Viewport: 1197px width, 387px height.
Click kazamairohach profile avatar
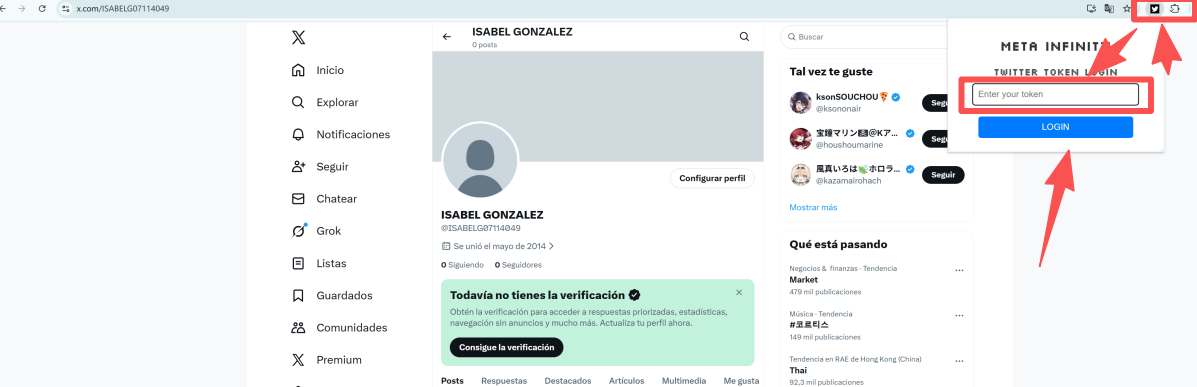tap(800, 175)
